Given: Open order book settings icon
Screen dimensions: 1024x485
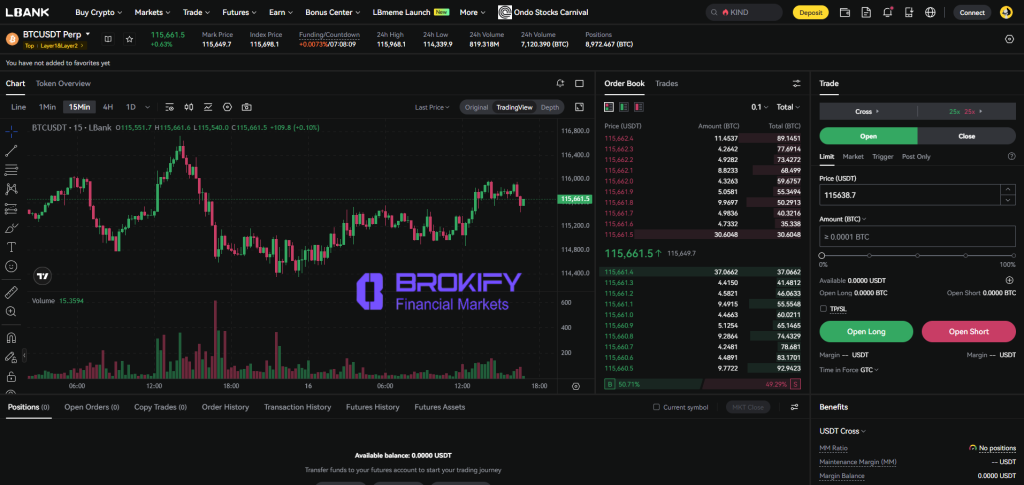Looking at the screenshot, I should coord(797,84).
